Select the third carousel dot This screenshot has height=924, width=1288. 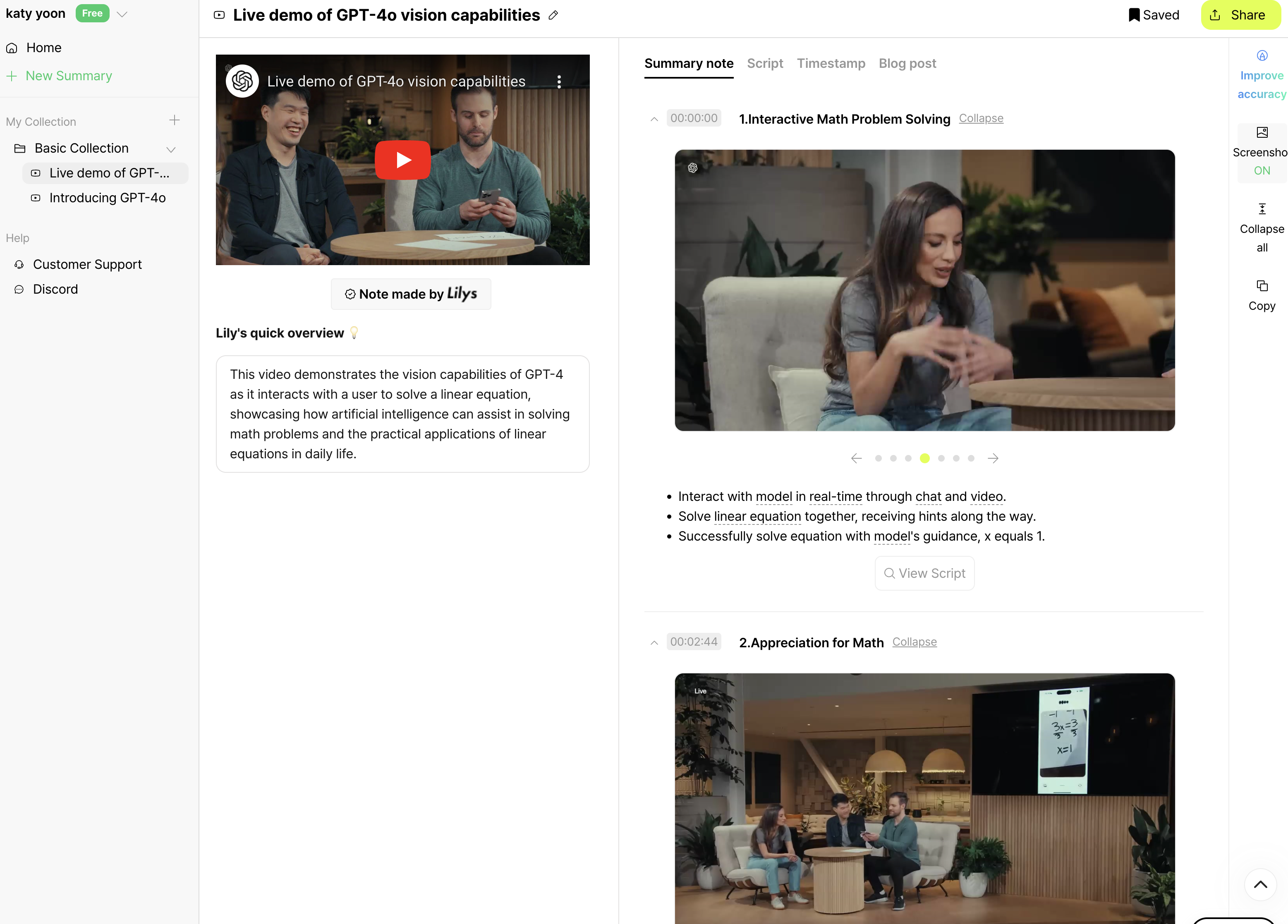908,458
